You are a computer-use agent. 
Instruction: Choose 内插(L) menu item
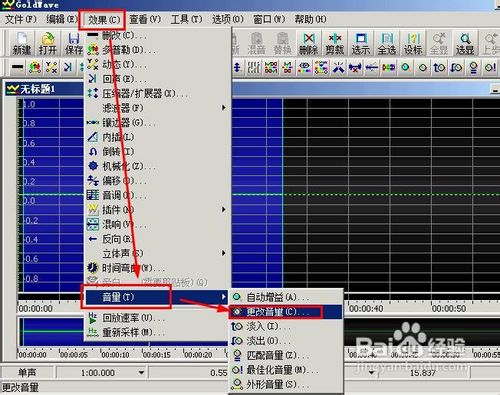point(157,137)
